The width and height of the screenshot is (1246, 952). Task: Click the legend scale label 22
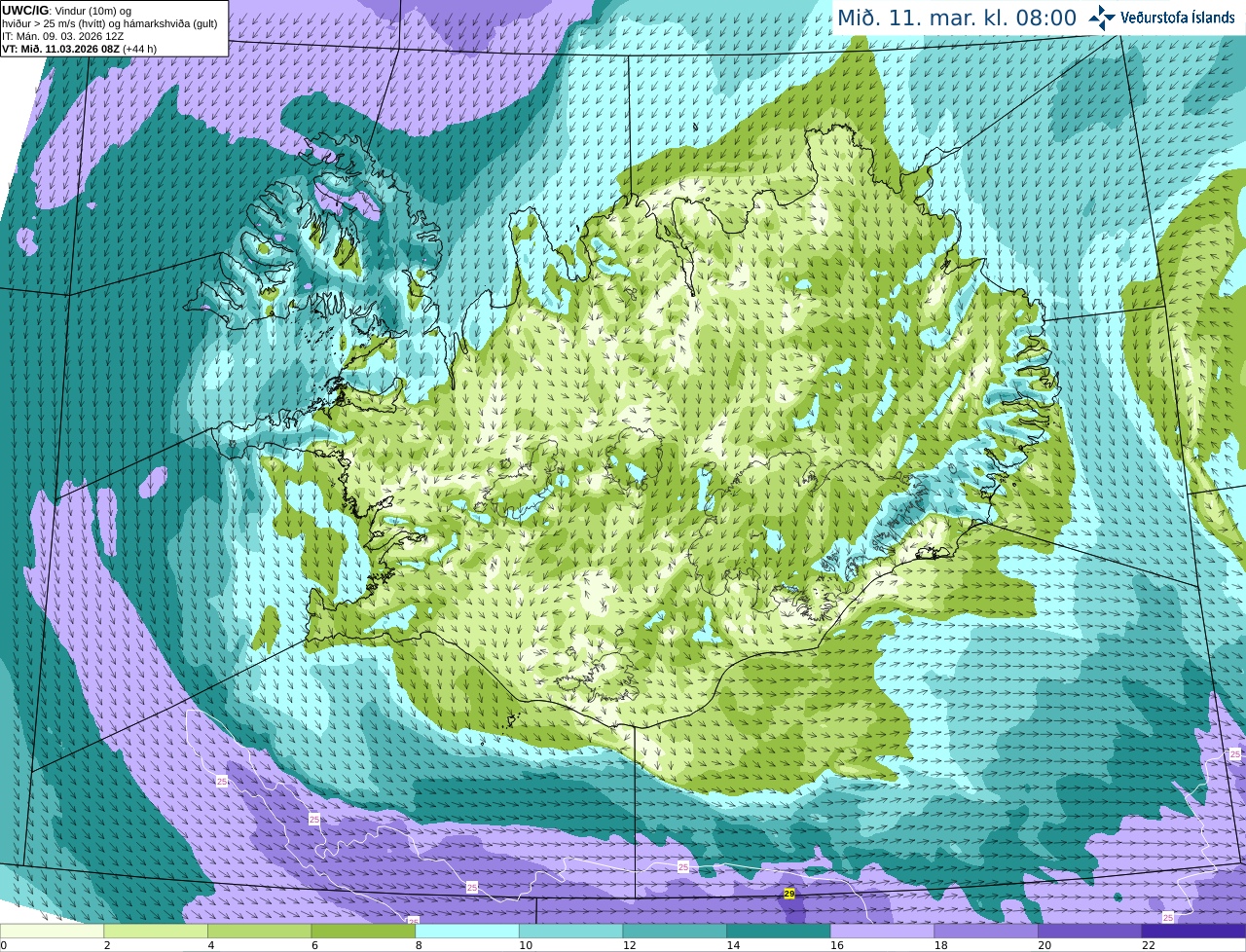[x=1149, y=945]
